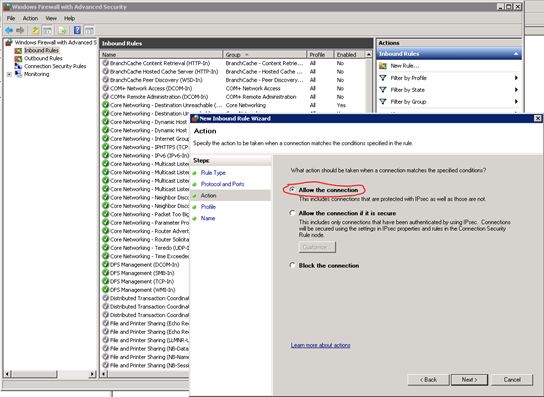
Task: Click the tree pane horizontal scrollbar track
Action: [x=73, y=374]
